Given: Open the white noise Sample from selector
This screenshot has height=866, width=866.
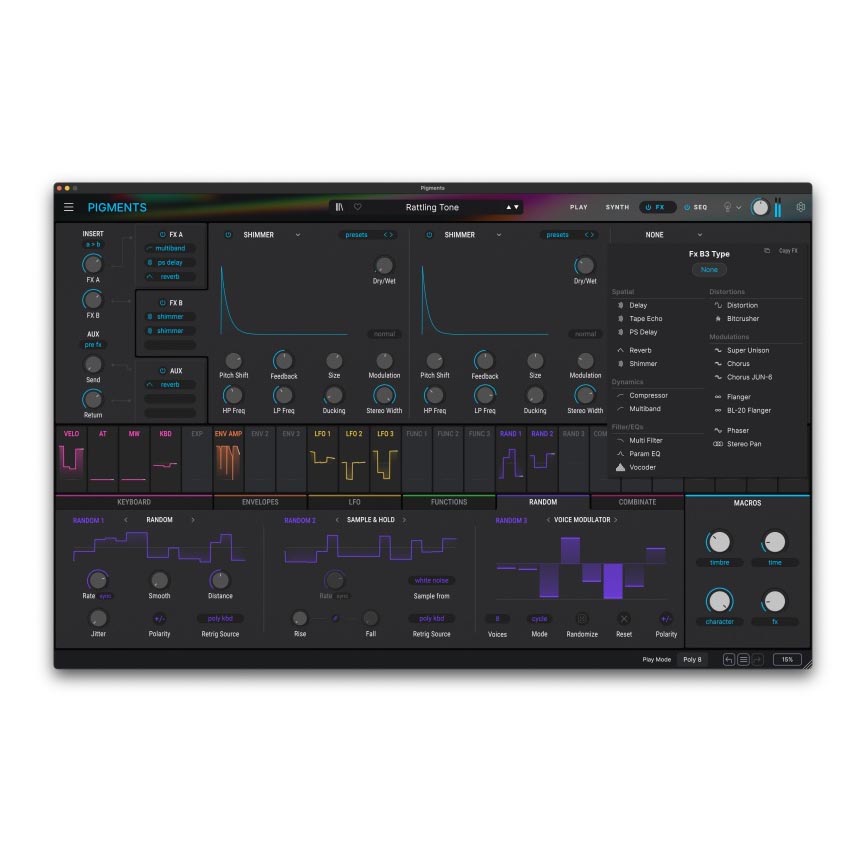Looking at the screenshot, I should (431, 581).
